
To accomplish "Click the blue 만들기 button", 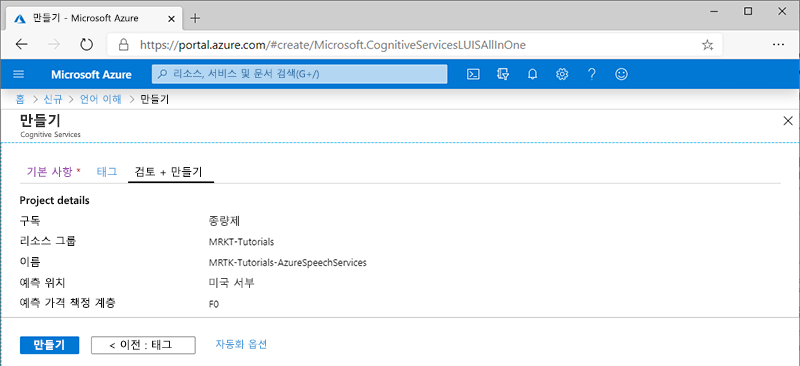I will 49,345.
